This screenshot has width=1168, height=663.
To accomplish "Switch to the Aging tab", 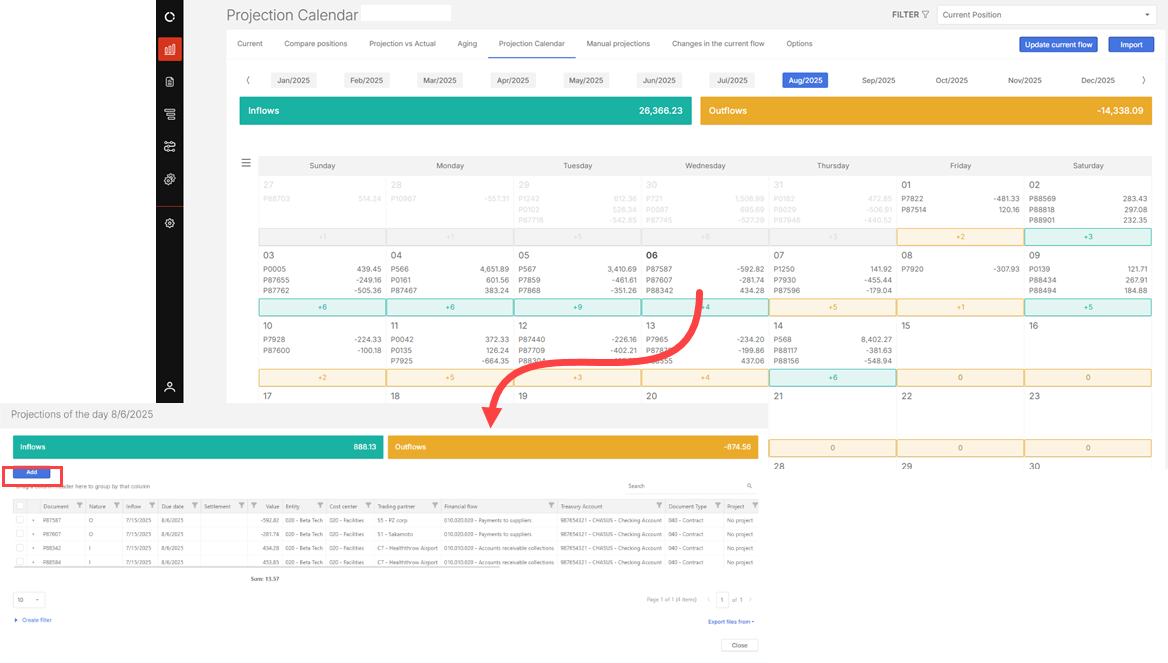I will (x=467, y=44).
